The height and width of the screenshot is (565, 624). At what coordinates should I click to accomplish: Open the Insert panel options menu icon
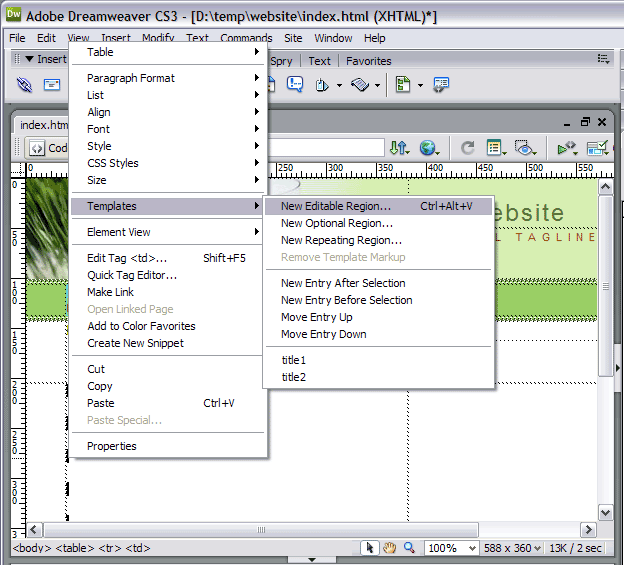point(603,59)
